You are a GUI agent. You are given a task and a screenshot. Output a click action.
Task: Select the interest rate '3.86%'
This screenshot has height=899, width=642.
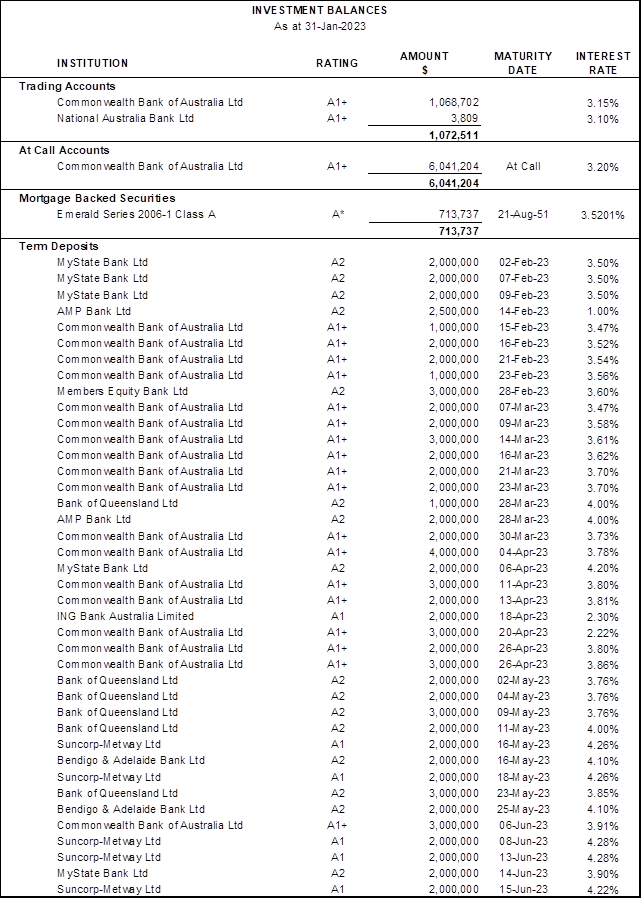[x=602, y=665]
